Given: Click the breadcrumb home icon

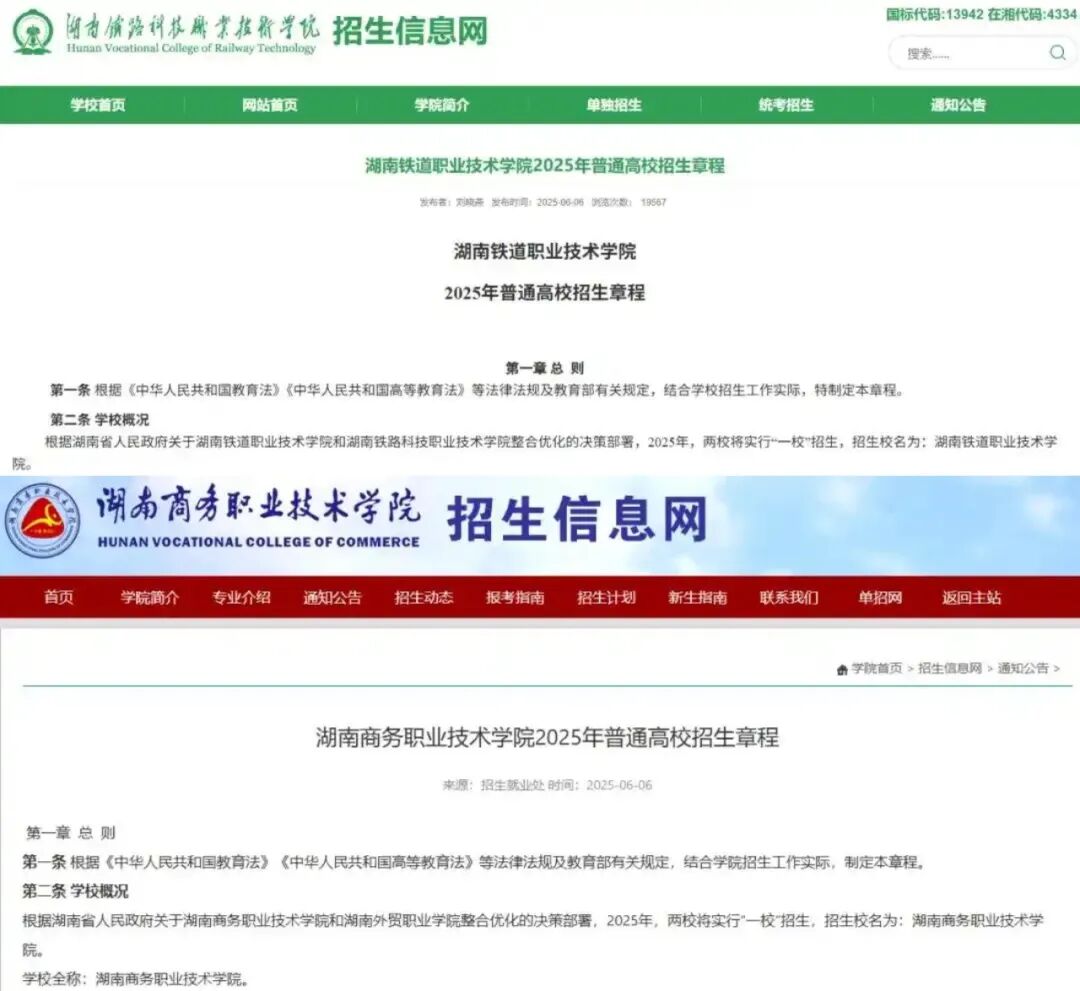Looking at the screenshot, I should point(842,669).
